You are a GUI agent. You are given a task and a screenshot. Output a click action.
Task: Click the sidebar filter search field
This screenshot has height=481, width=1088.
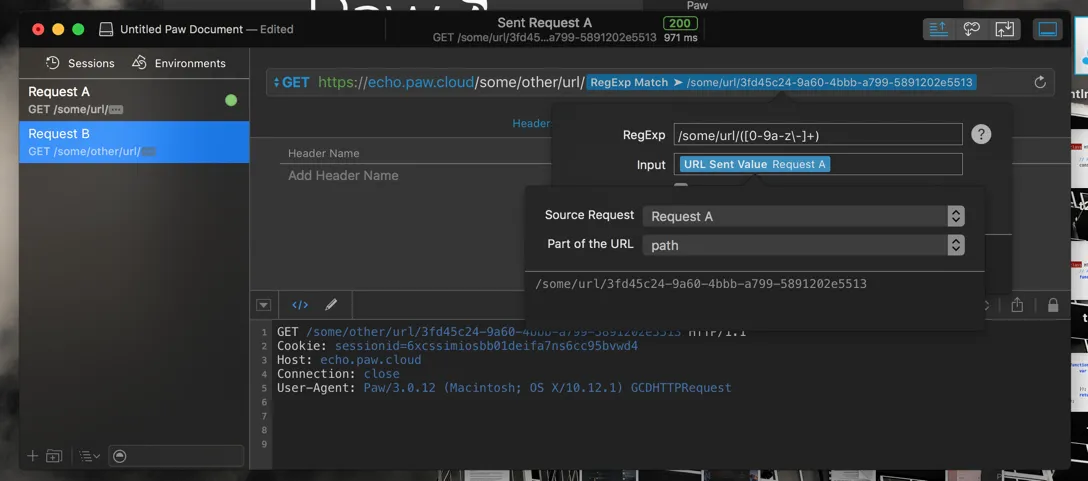tap(176, 456)
